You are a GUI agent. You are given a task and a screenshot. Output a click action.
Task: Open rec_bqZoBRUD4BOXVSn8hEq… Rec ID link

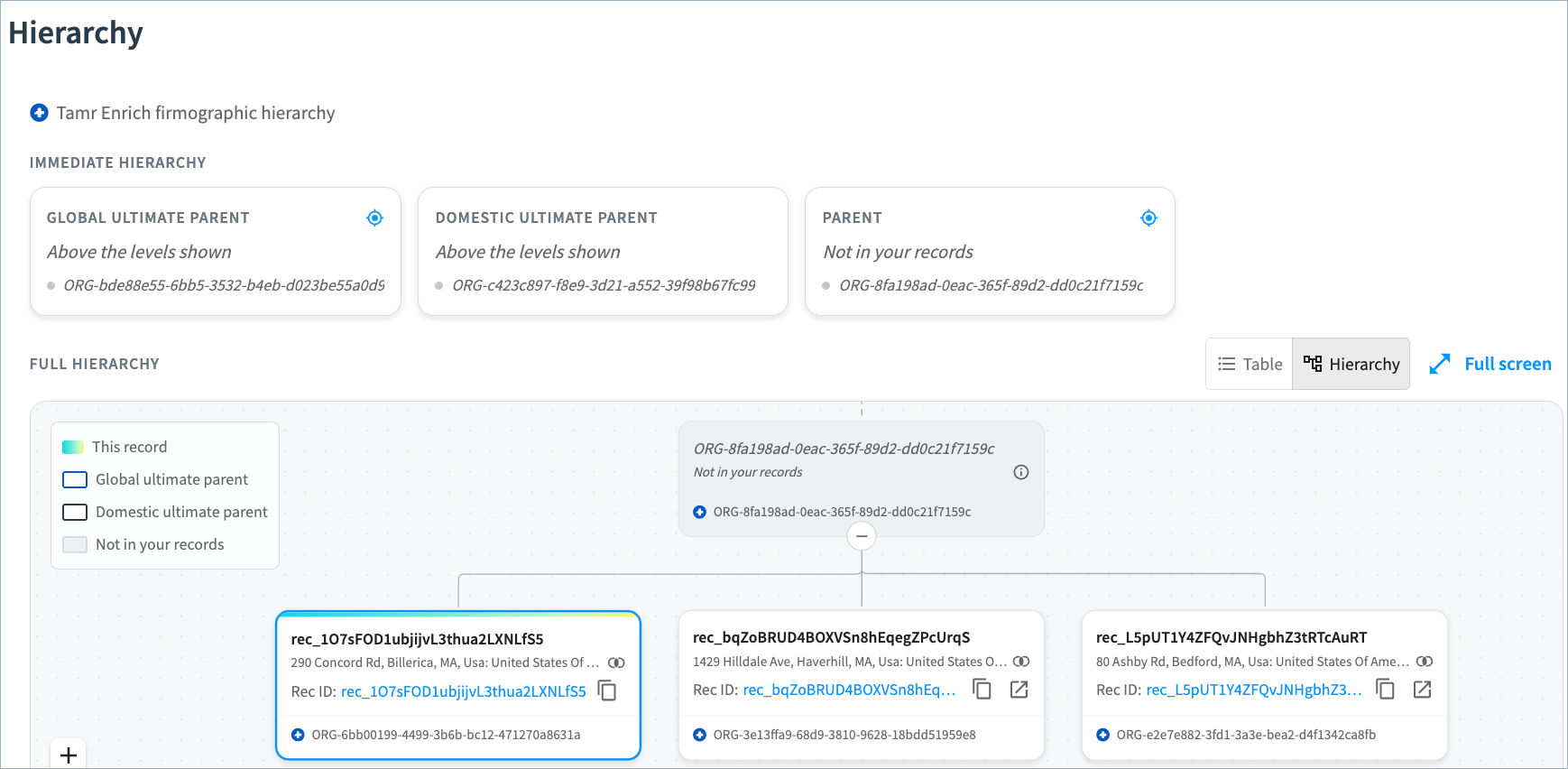pos(849,690)
